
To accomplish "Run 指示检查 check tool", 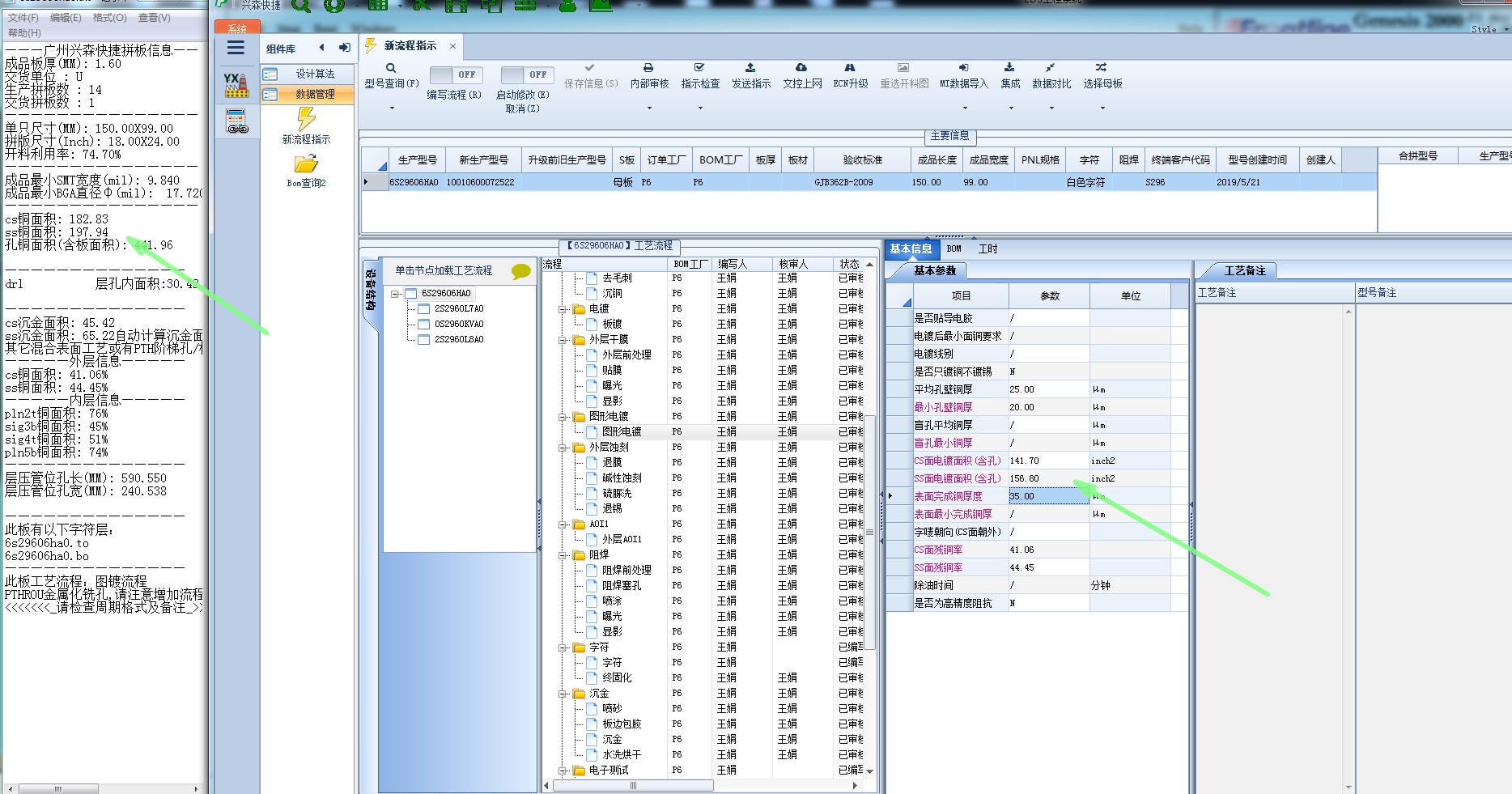I will [x=699, y=68].
